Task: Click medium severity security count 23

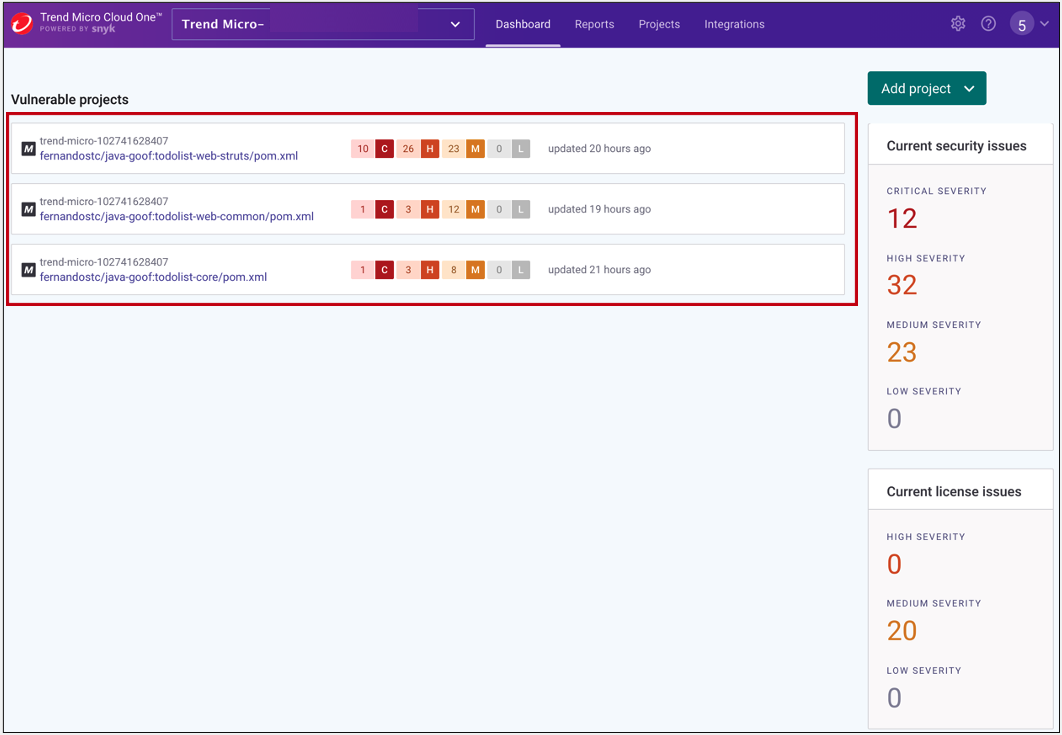Action: (x=902, y=352)
